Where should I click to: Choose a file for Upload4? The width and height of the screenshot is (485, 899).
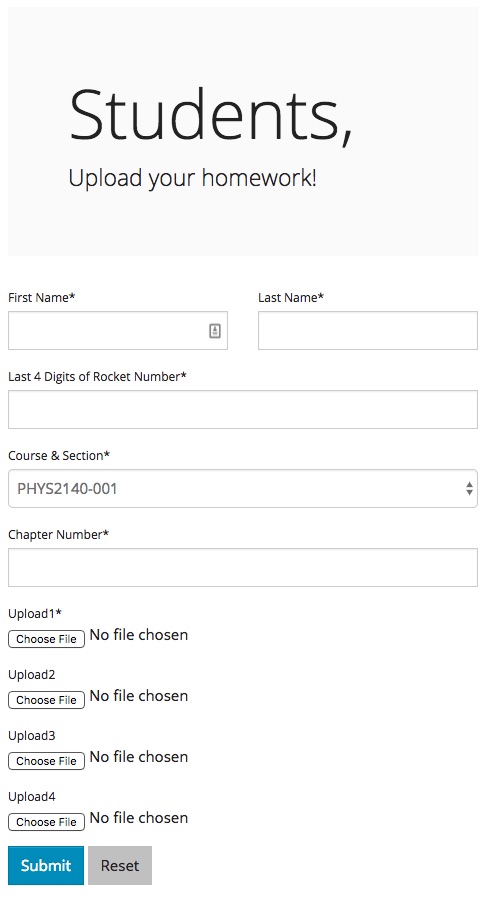pyautogui.click(x=46, y=822)
